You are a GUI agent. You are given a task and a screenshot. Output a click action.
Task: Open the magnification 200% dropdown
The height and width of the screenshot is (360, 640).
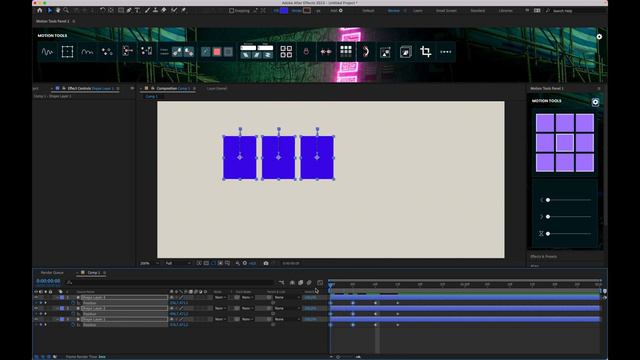click(149, 263)
